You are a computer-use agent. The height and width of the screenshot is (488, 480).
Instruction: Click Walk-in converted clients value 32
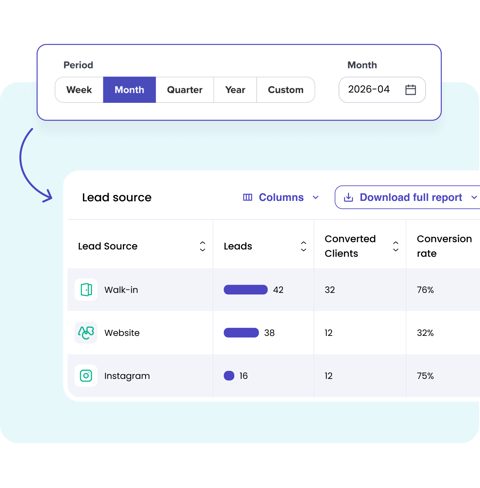pos(330,290)
